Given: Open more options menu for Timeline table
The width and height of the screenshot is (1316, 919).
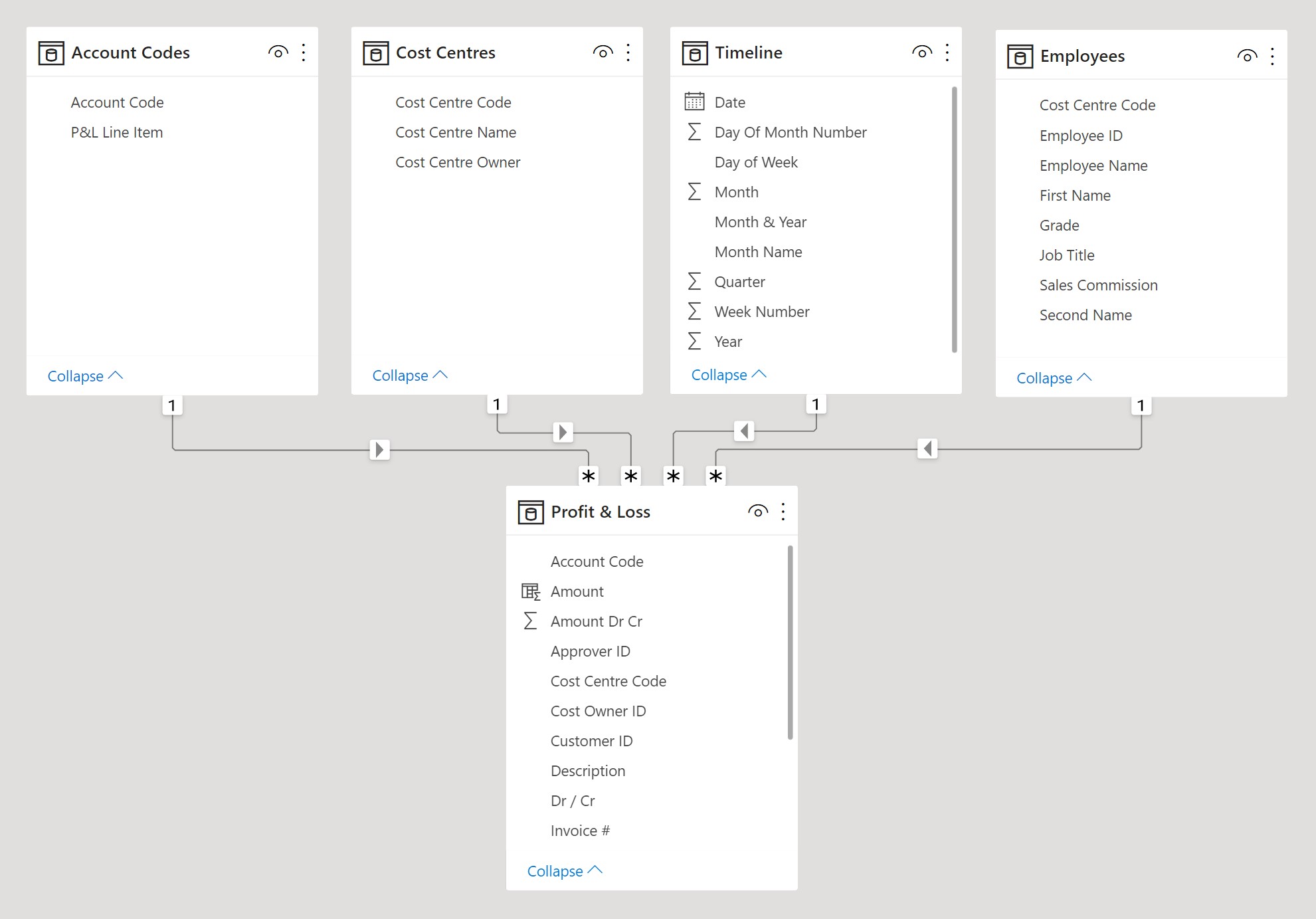Looking at the screenshot, I should (x=947, y=52).
